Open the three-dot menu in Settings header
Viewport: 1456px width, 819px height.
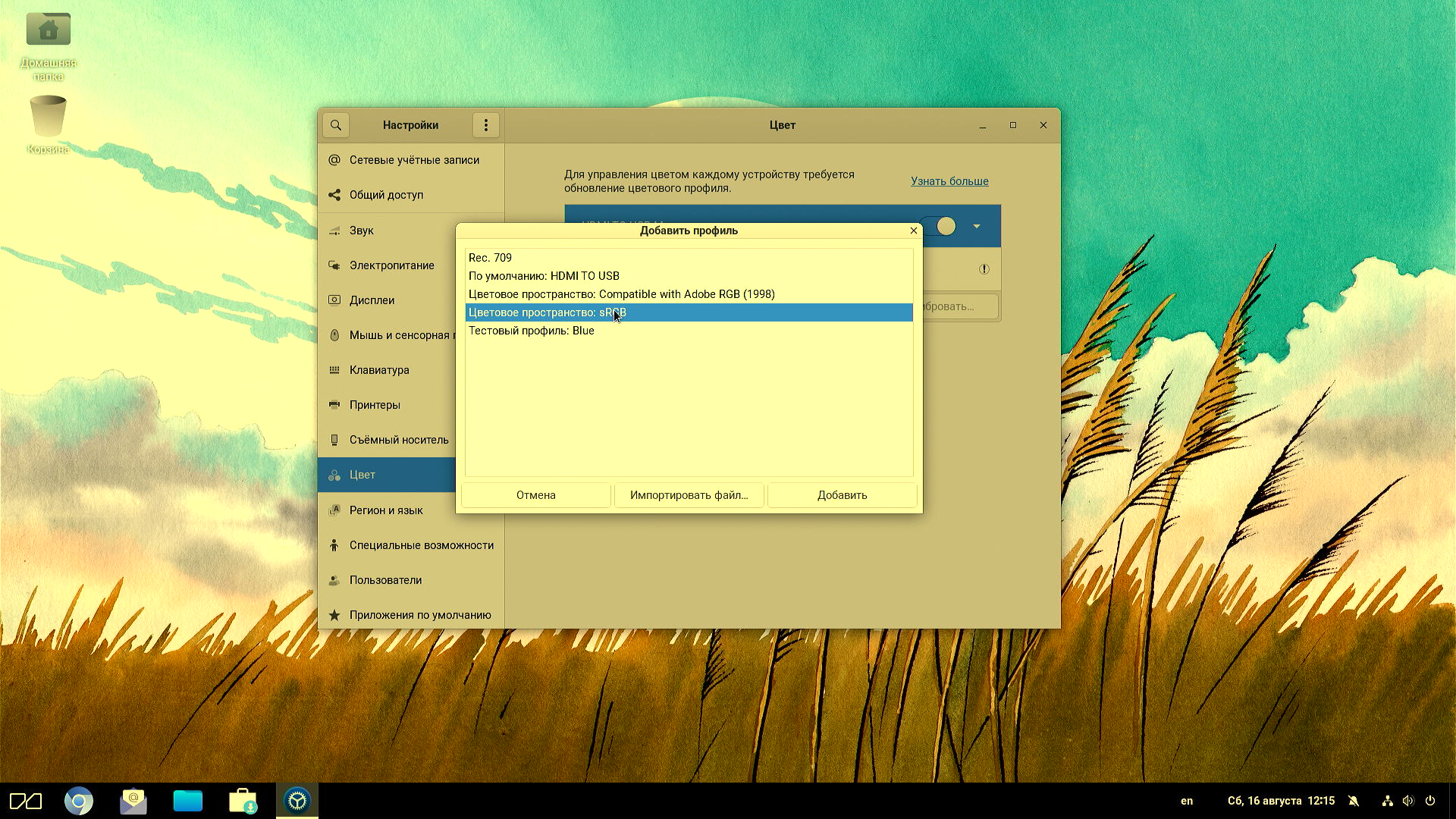[486, 125]
